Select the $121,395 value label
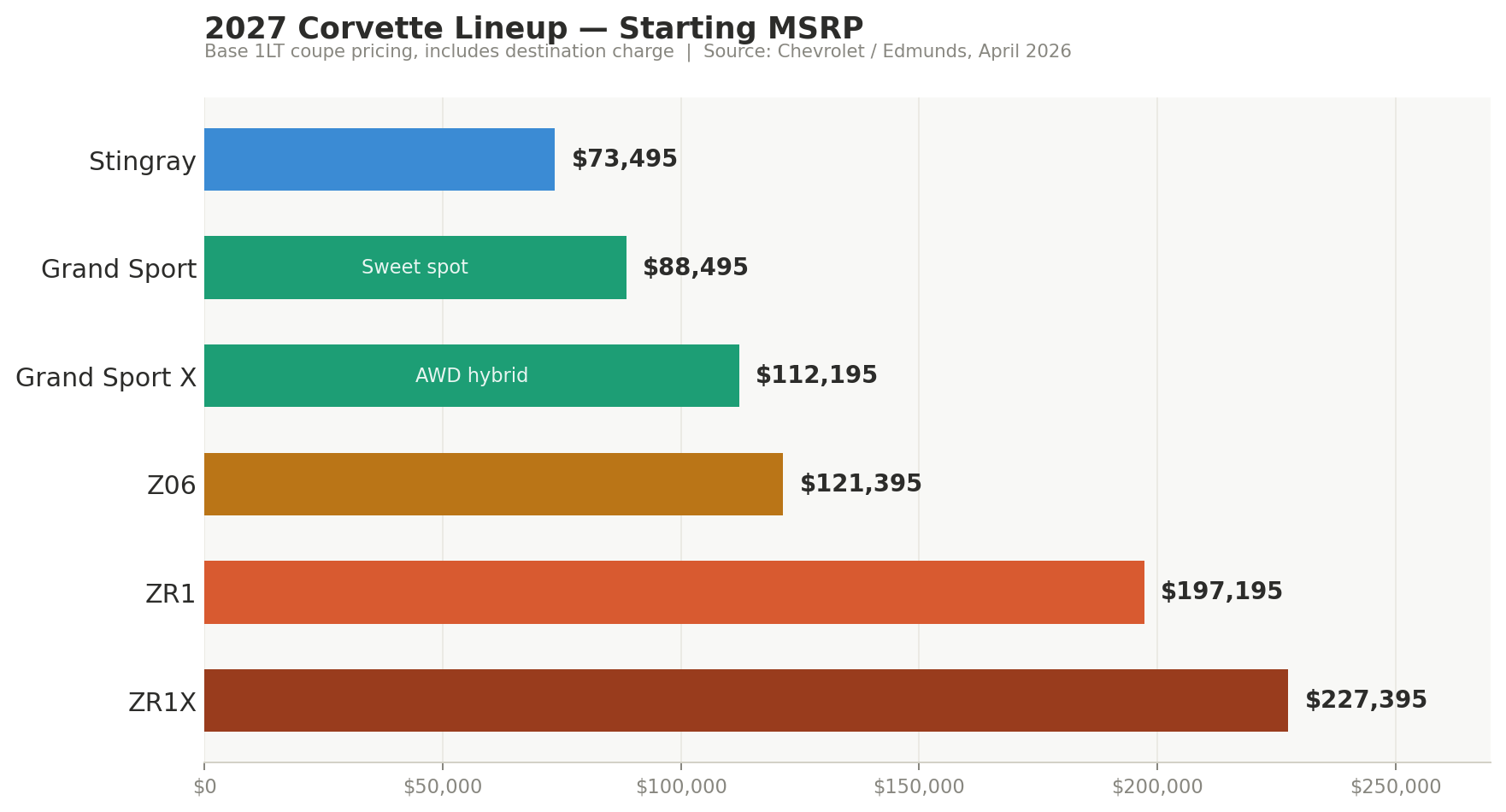This screenshot has height=812, width=1506. (861, 485)
